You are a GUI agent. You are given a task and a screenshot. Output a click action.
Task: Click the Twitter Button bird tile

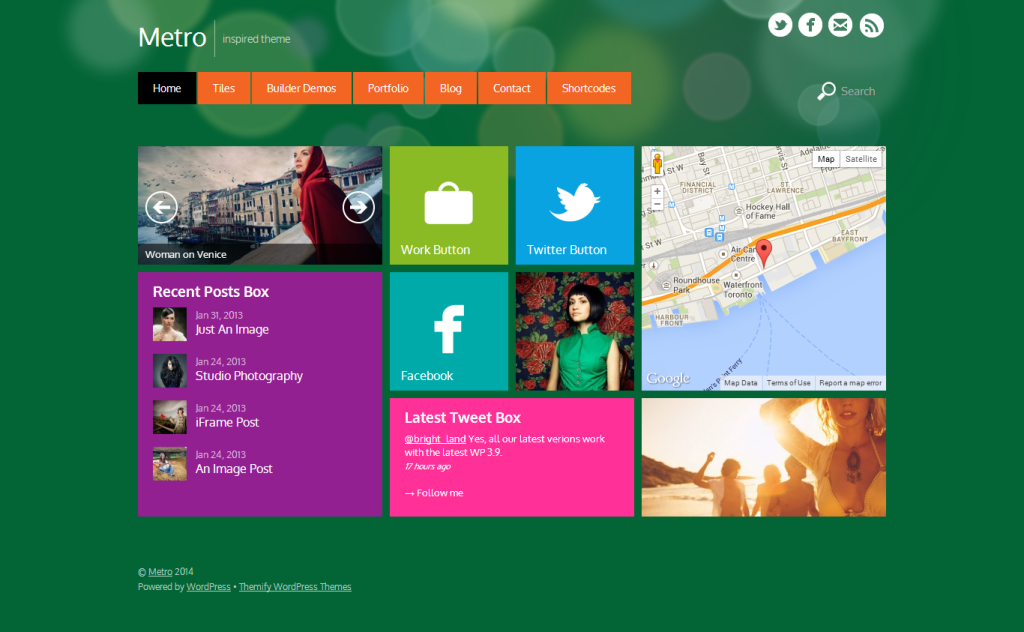[575, 205]
